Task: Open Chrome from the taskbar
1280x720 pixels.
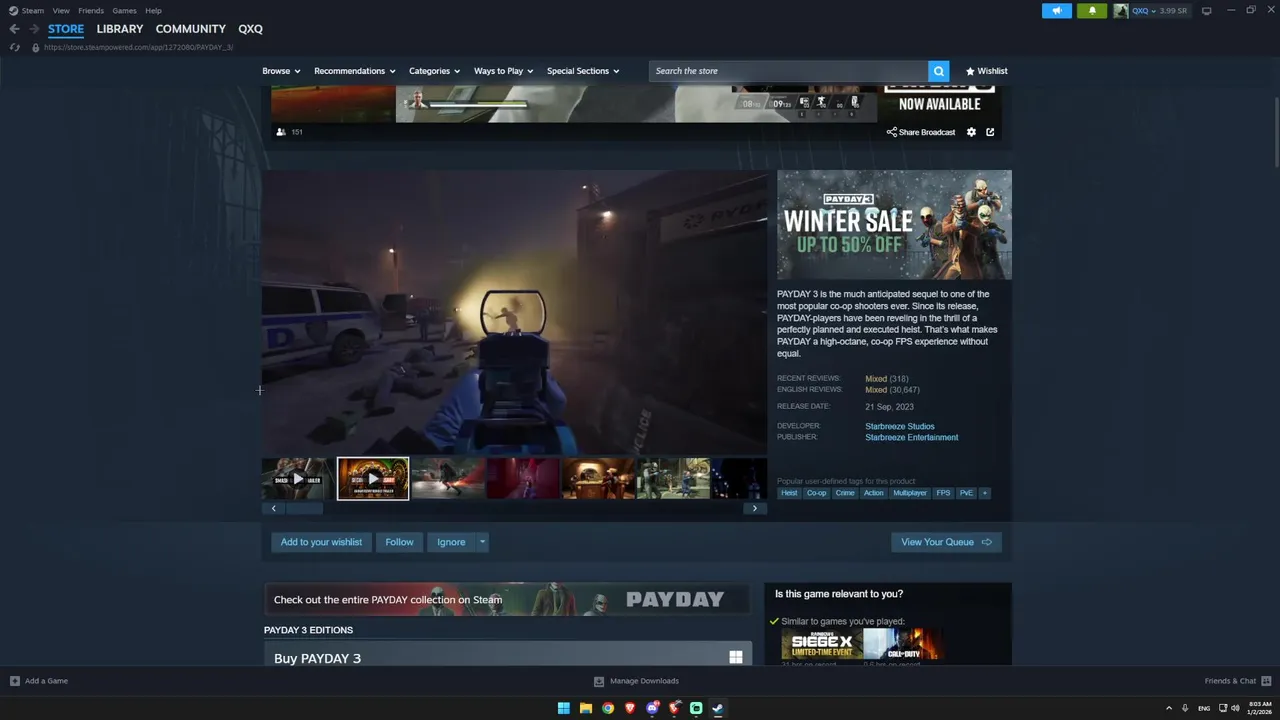Action: click(x=608, y=708)
